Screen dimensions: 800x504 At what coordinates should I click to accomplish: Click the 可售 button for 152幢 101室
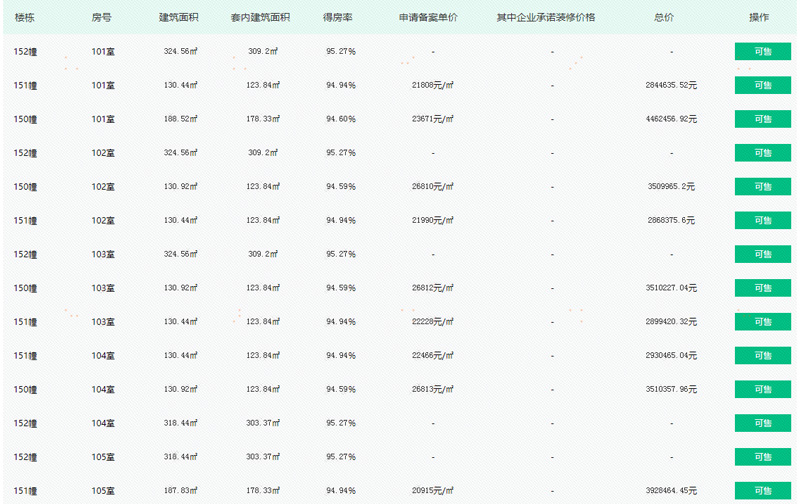pyautogui.click(x=763, y=52)
